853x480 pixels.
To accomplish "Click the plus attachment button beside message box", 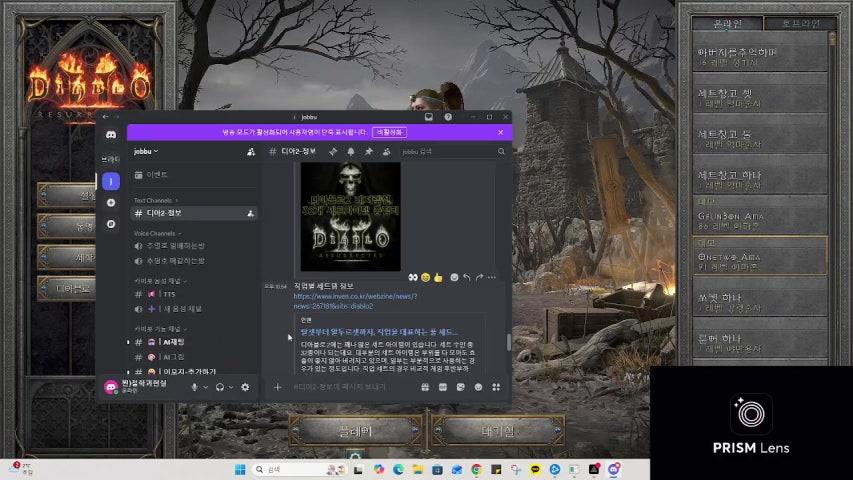I will coord(277,387).
